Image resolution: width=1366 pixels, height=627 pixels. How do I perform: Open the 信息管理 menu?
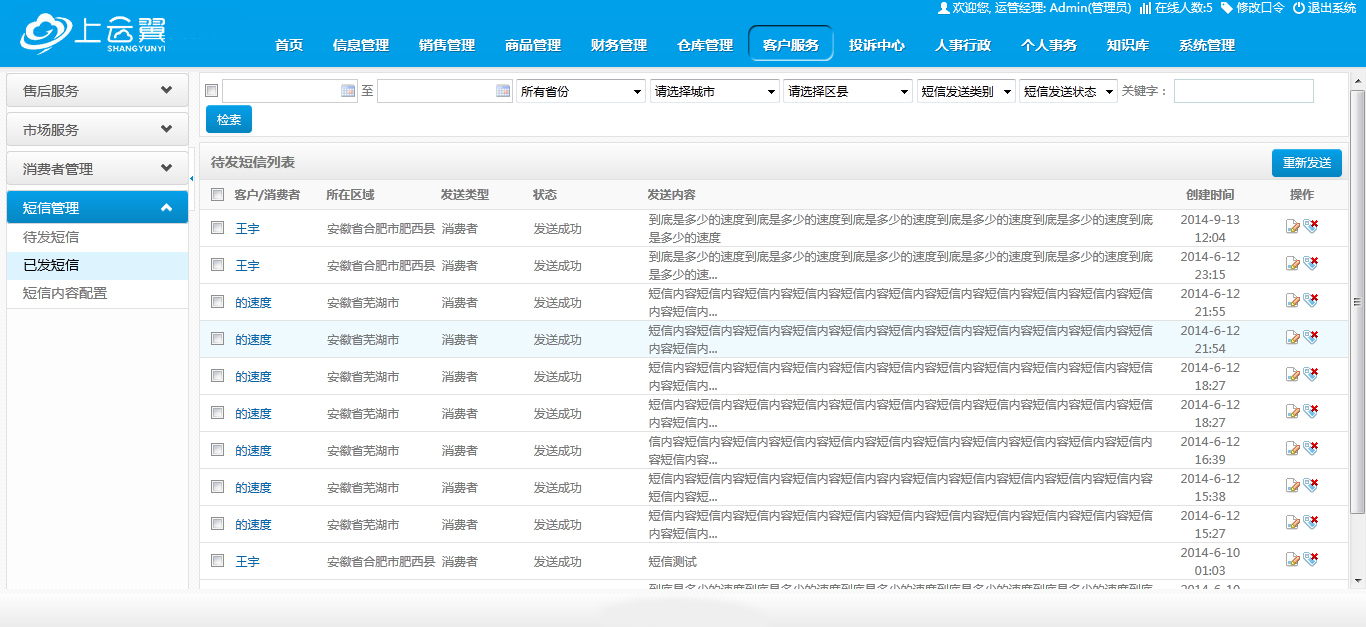[361, 45]
